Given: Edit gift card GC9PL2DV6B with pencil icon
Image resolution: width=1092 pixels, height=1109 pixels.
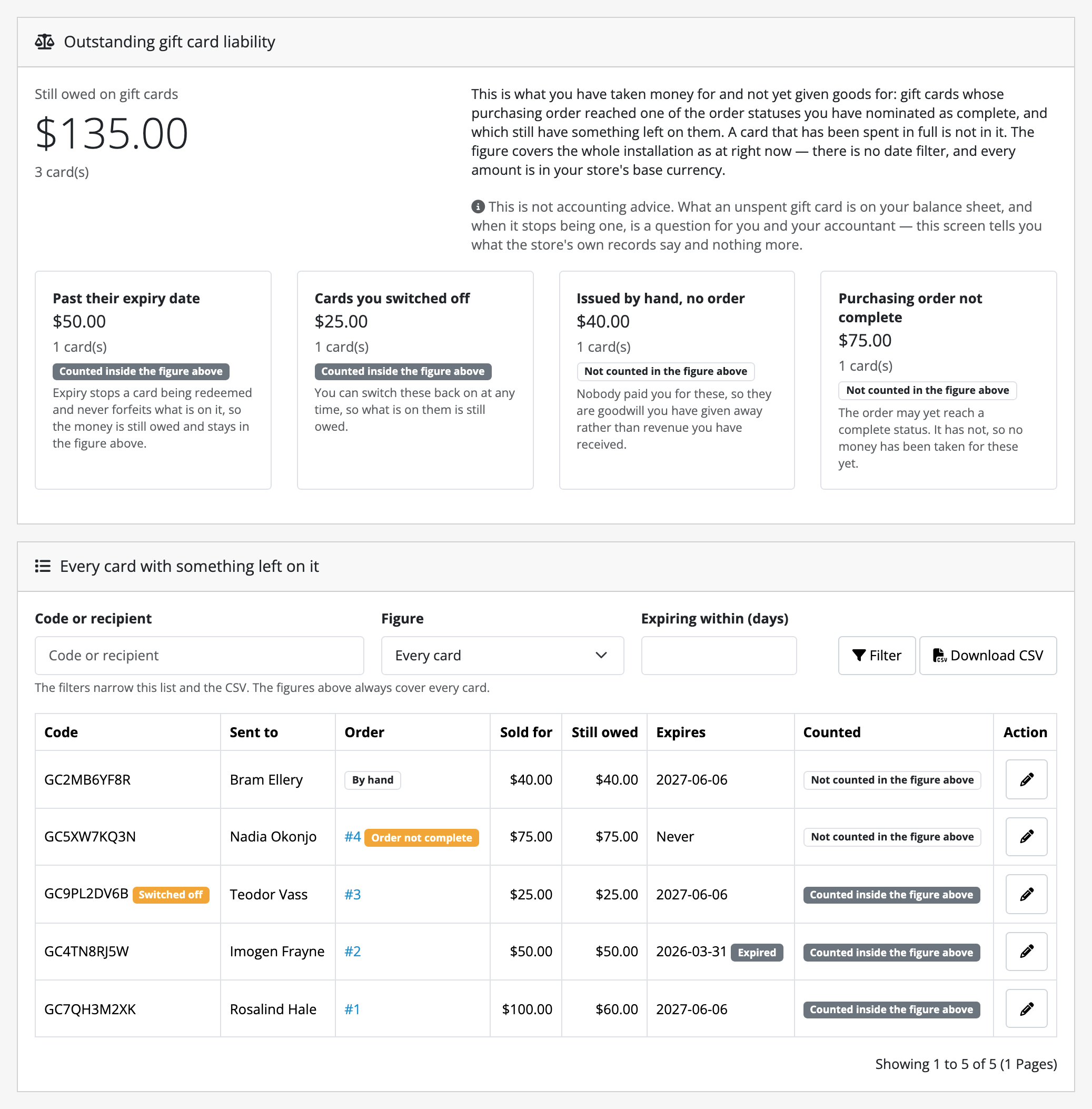Looking at the screenshot, I should [x=1026, y=894].
